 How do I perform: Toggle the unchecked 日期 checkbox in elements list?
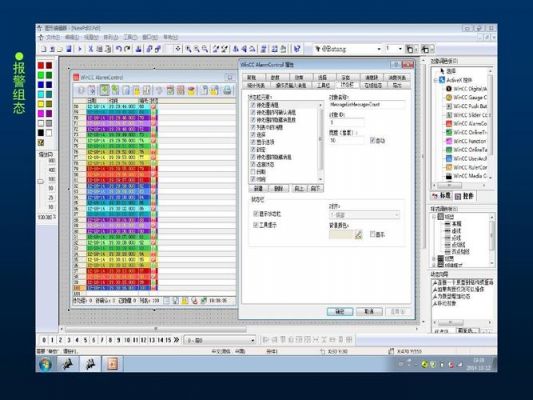point(253,172)
